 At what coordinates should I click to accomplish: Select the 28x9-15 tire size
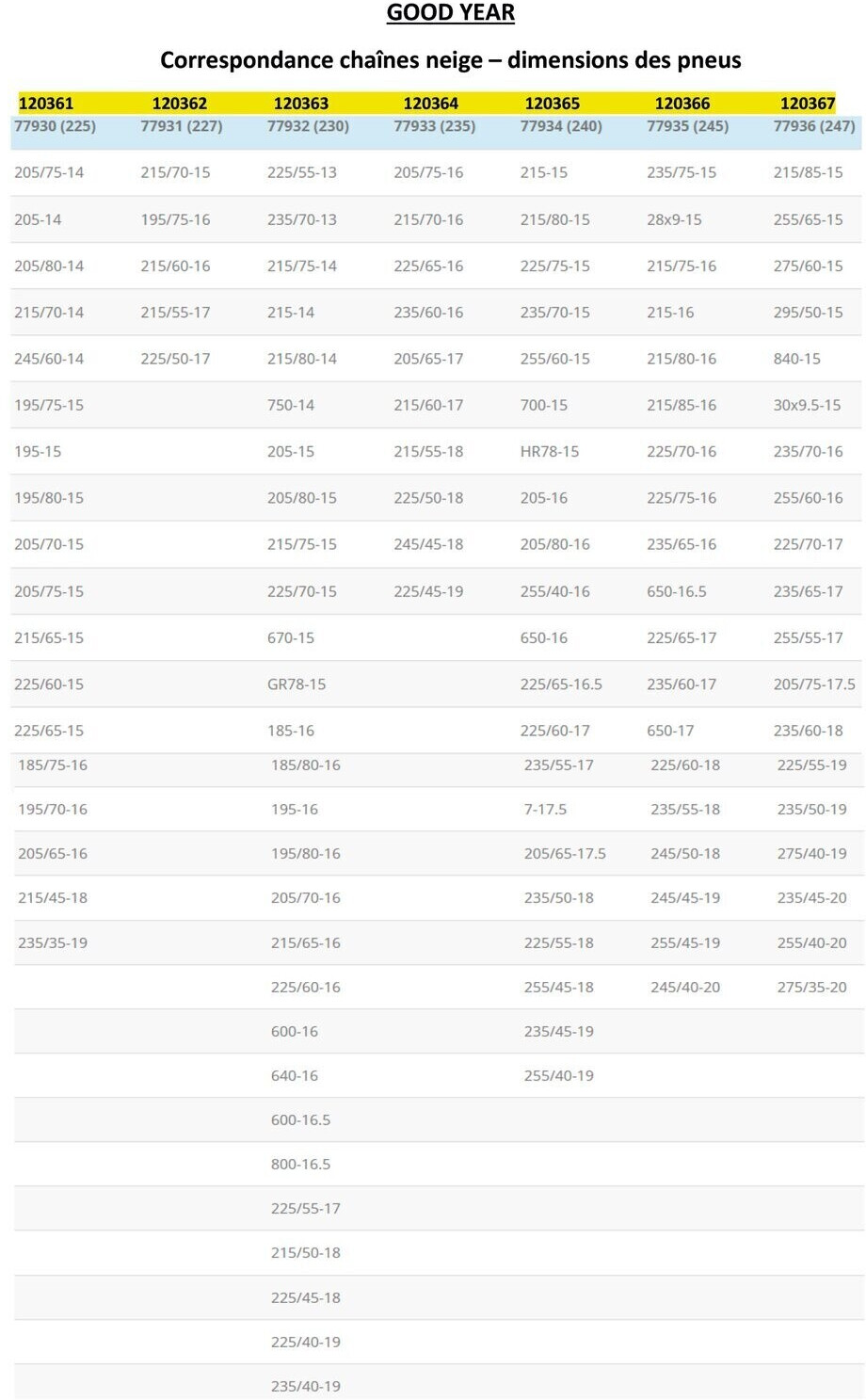click(674, 219)
